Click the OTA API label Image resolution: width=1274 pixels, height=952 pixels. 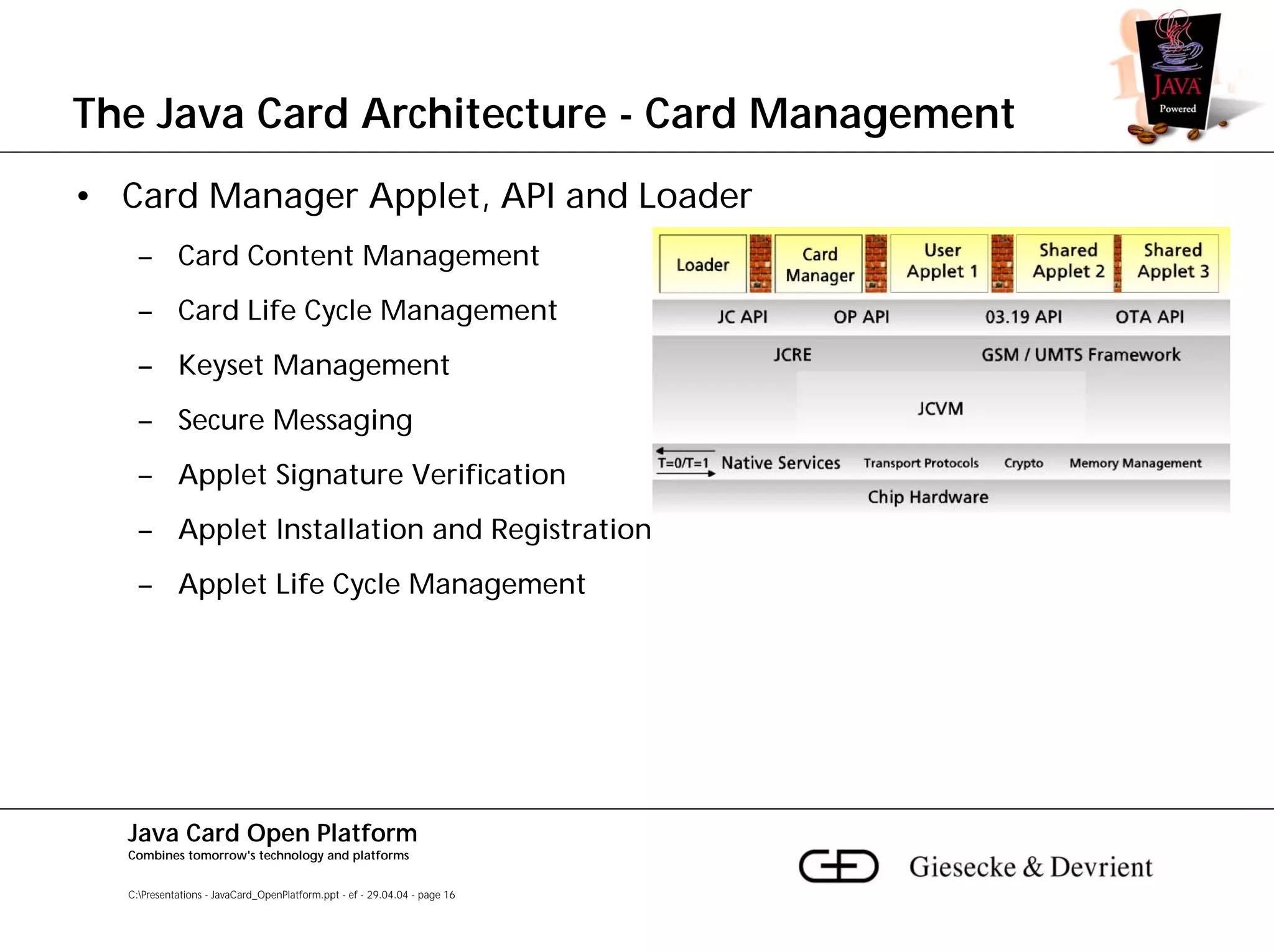tap(1150, 317)
